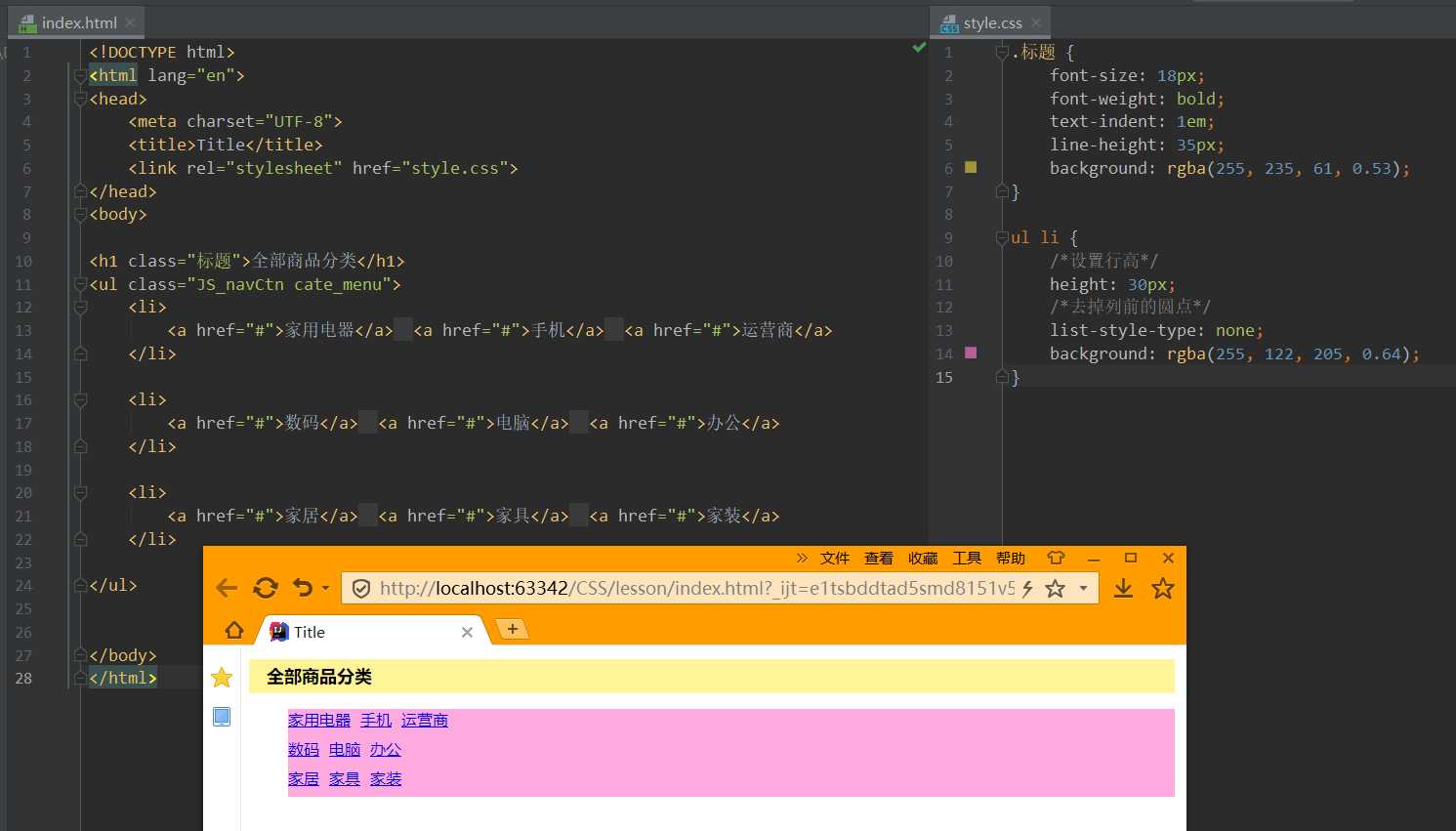The height and width of the screenshot is (831, 1456).
Task: Follow the 家用电器 link
Action: pyautogui.click(x=319, y=721)
